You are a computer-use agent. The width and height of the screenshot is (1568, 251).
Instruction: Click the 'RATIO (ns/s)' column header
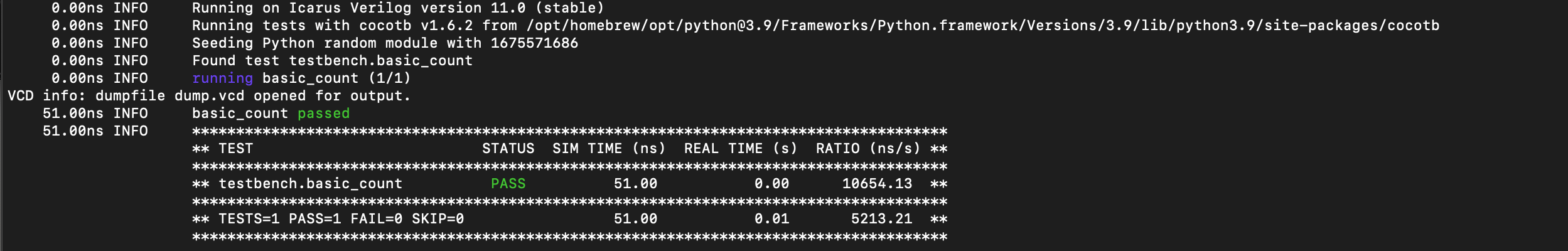[867, 149]
